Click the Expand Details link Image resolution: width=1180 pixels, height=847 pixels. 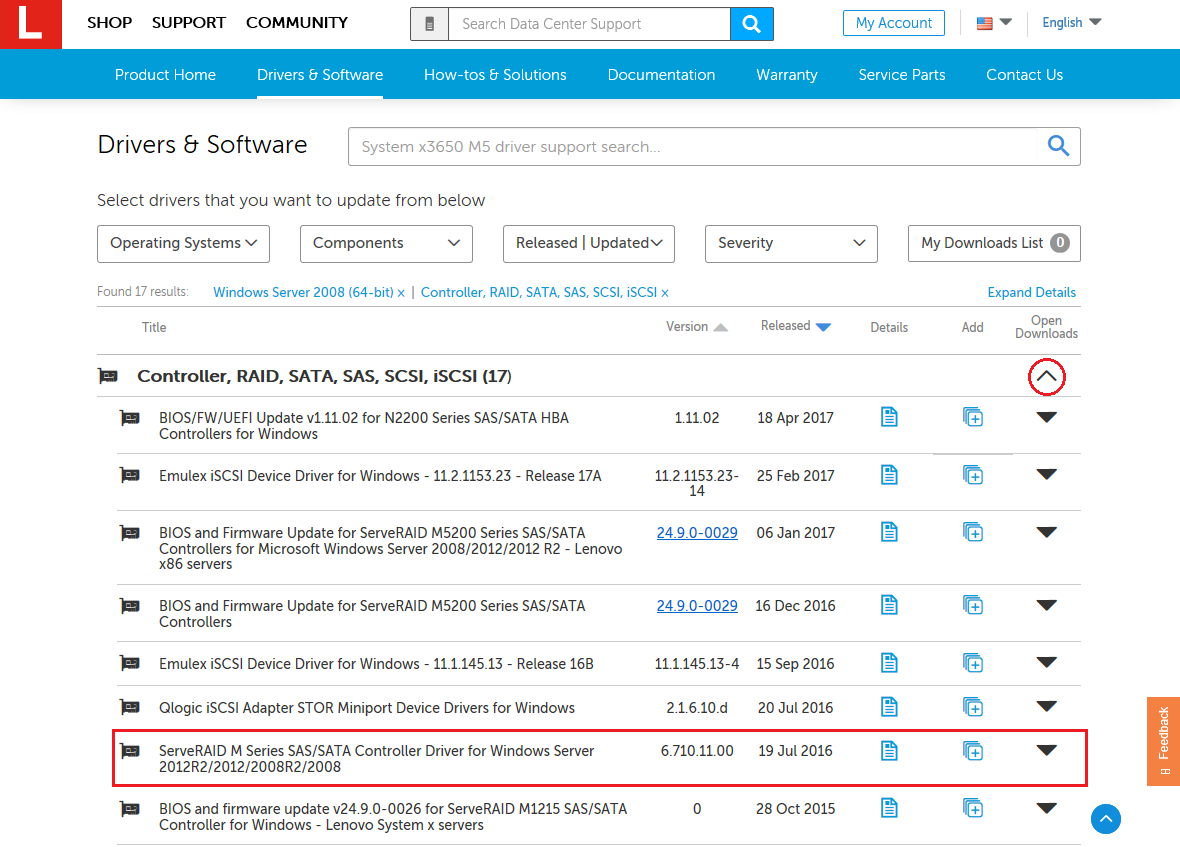tap(1031, 293)
